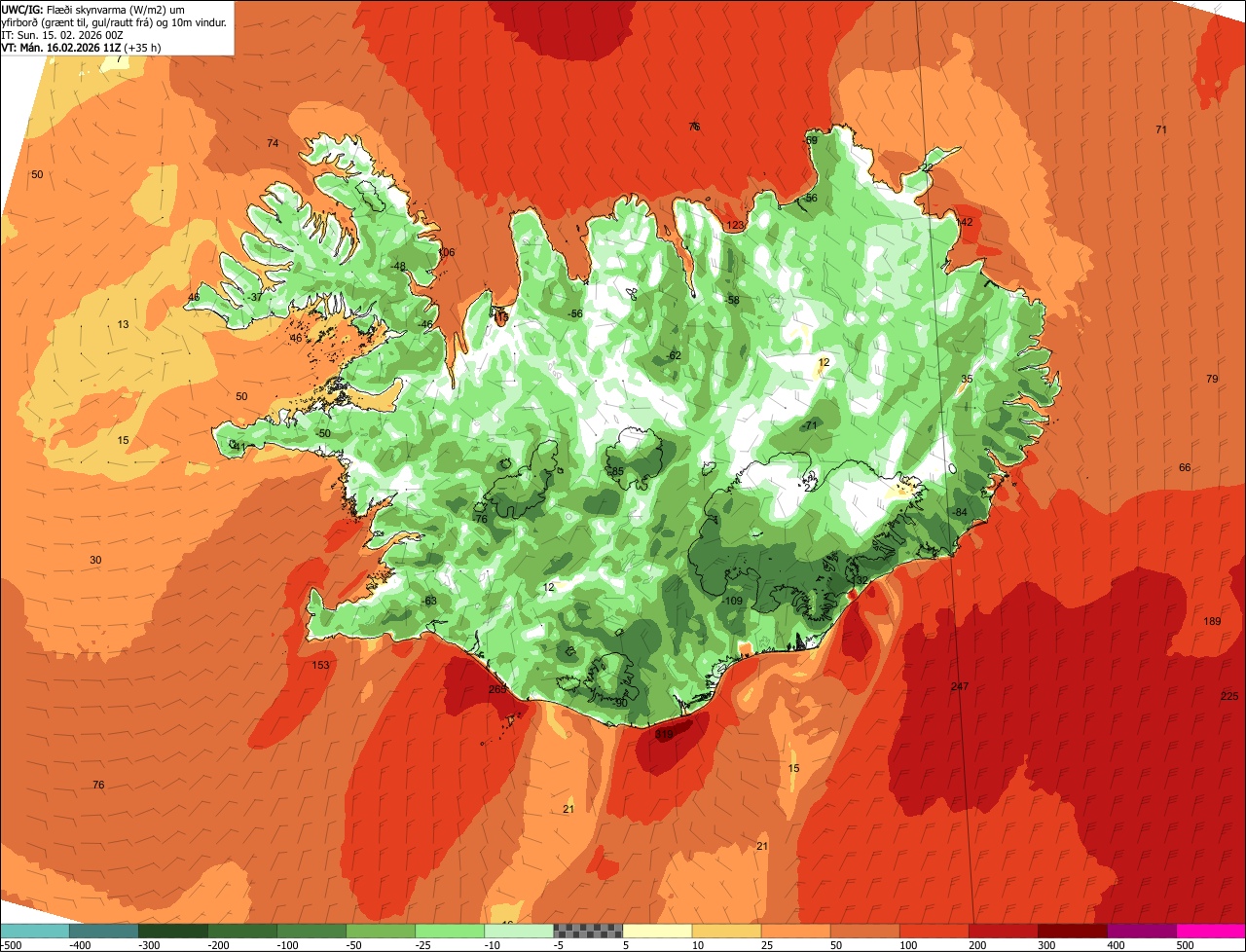This screenshot has height=952, width=1246.
Task: Click the valid time 'VT: Mán. 16.02.2026 11Z (+35 h)'
Action: click(x=82, y=47)
